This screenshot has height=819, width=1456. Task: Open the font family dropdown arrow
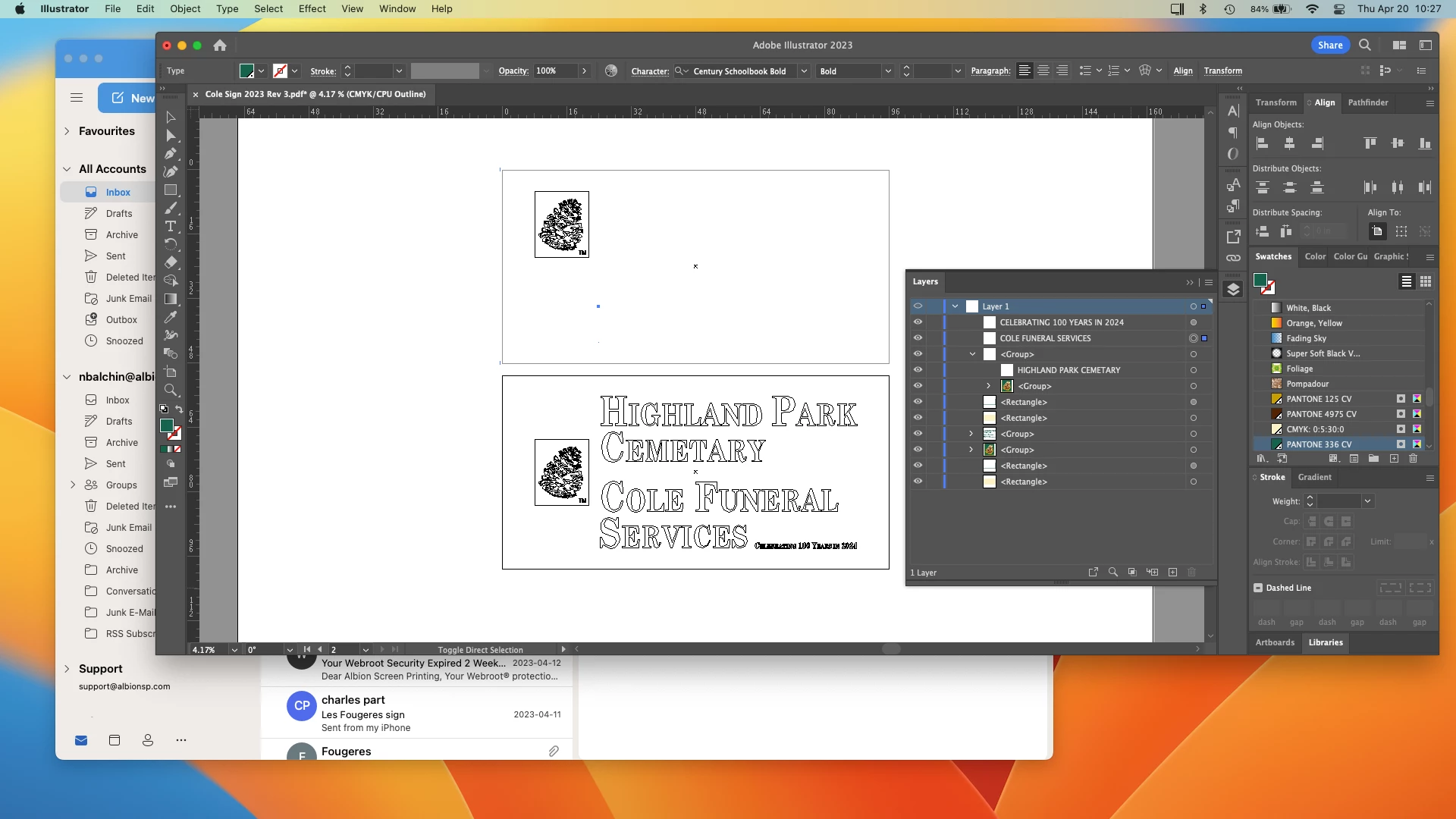click(804, 71)
